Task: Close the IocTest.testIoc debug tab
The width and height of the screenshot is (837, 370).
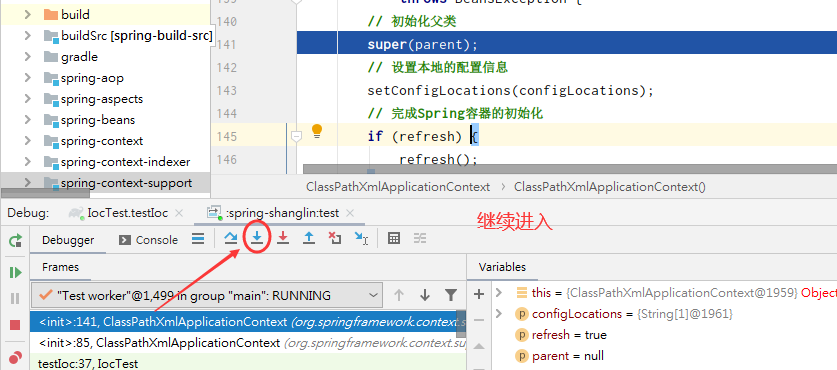Action: [179, 213]
